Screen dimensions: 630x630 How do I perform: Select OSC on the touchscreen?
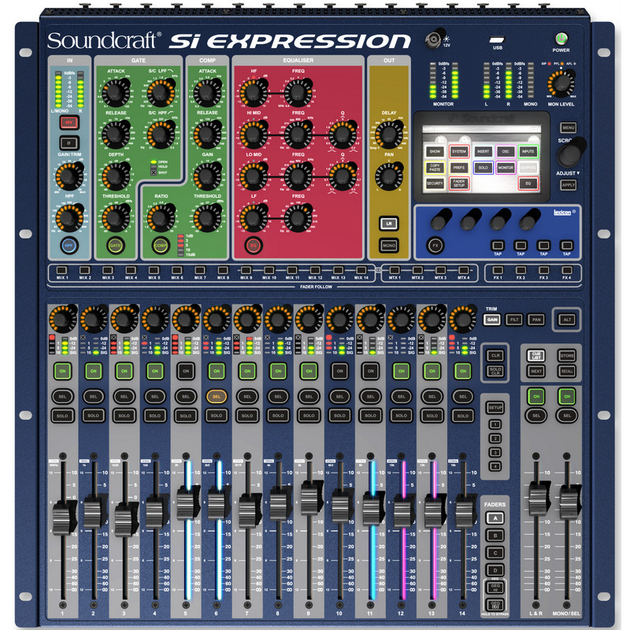pos(505,151)
